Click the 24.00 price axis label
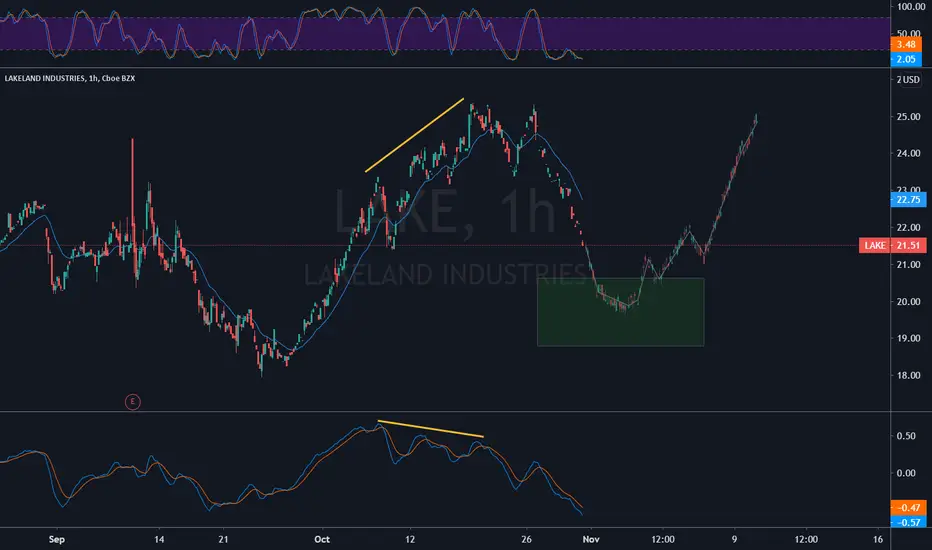The width and height of the screenshot is (932, 550). coord(908,153)
